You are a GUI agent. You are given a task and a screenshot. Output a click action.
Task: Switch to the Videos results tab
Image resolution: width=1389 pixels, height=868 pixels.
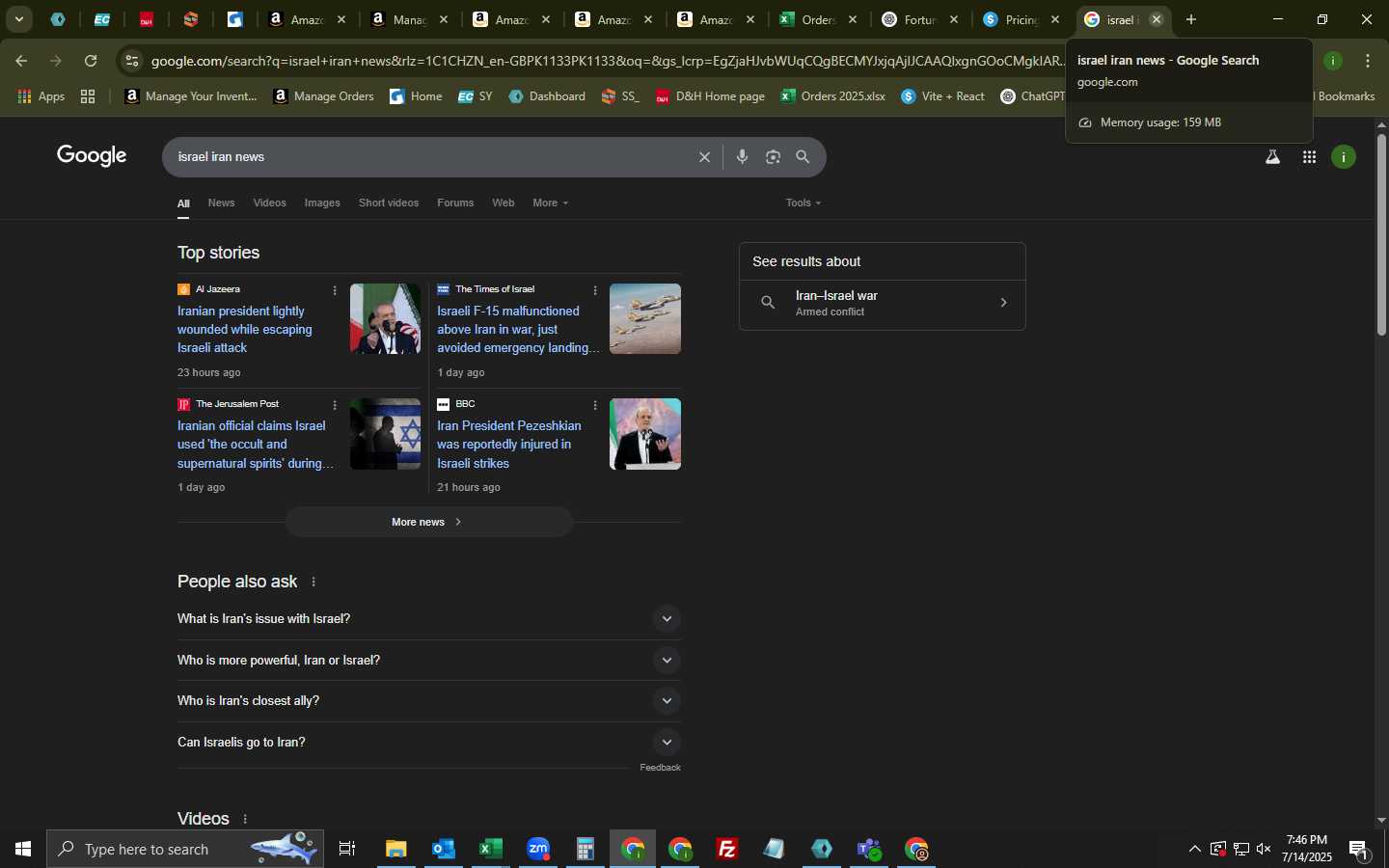[269, 203]
